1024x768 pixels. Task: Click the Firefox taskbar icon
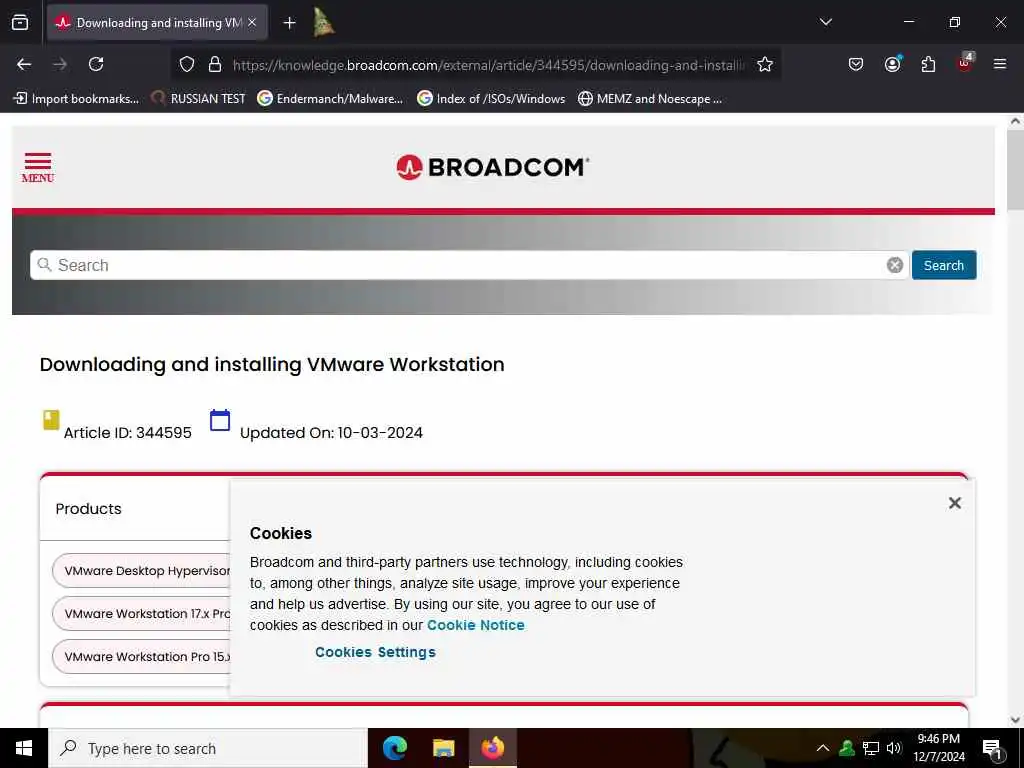(493, 748)
